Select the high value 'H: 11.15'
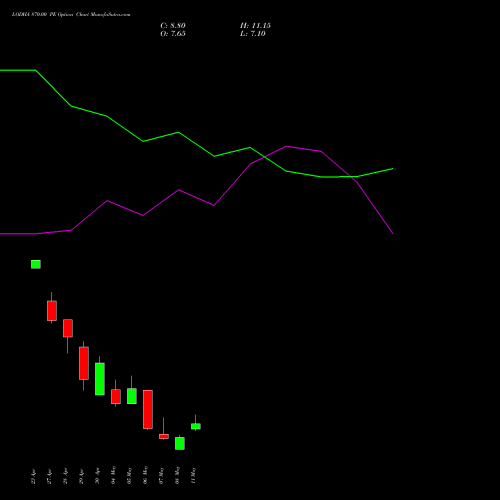The image size is (500, 500). pos(255,26)
